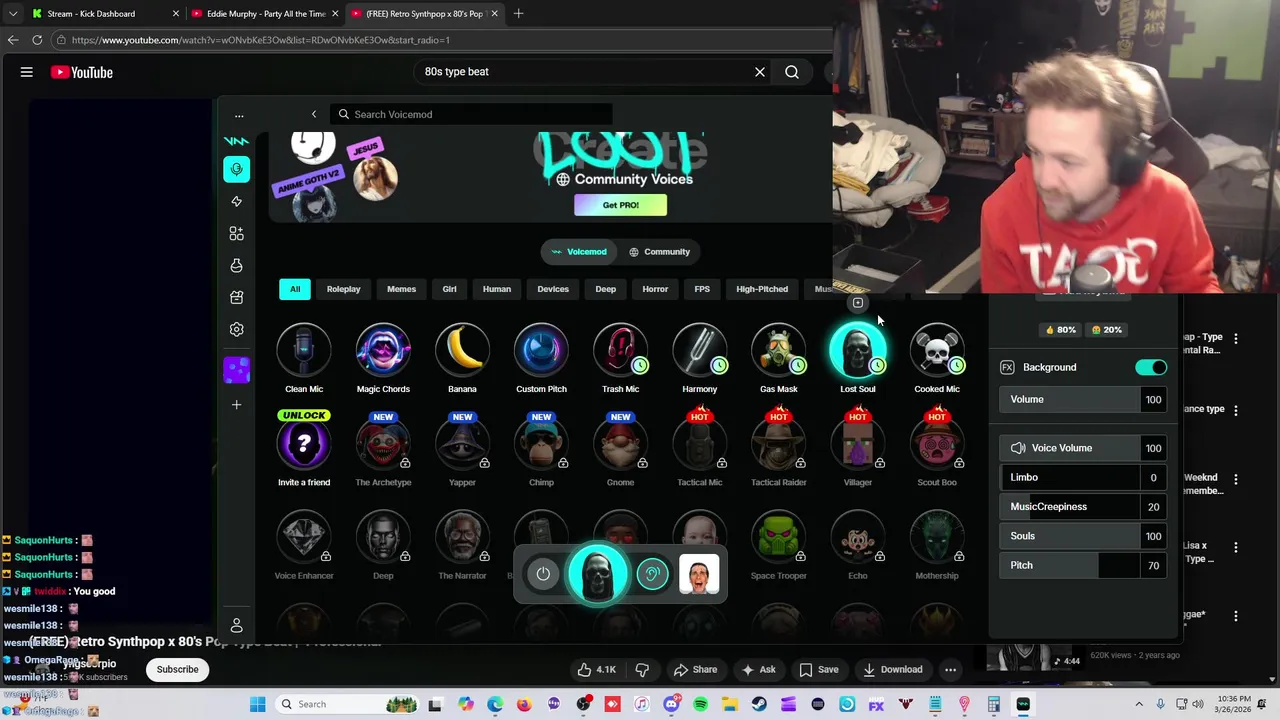Select the Harmony voice

pyautogui.click(x=700, y=350)
